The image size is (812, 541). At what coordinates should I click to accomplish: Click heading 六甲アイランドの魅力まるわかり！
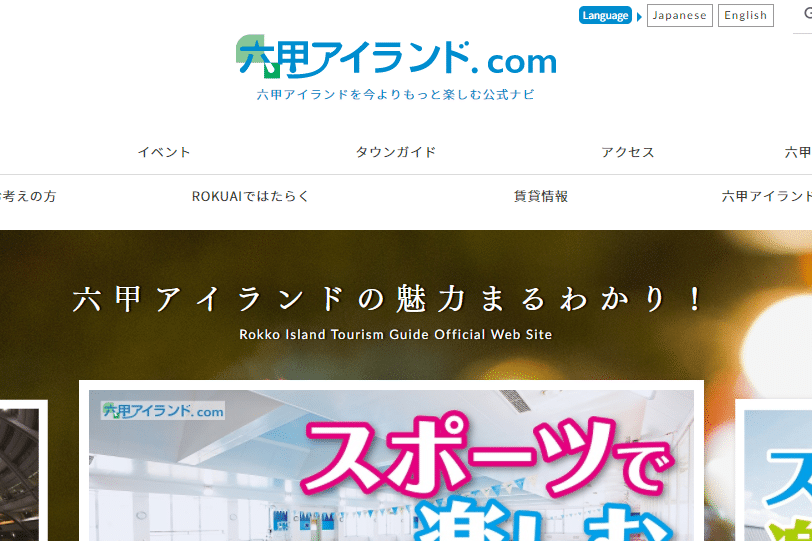387,300
